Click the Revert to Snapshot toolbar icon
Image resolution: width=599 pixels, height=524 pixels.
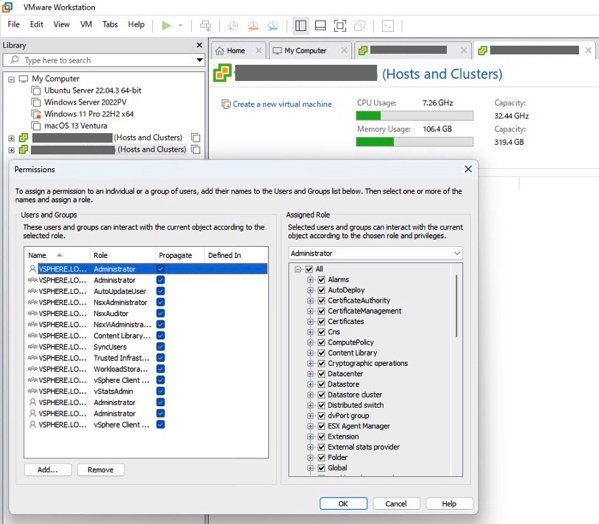coord(253,26)
